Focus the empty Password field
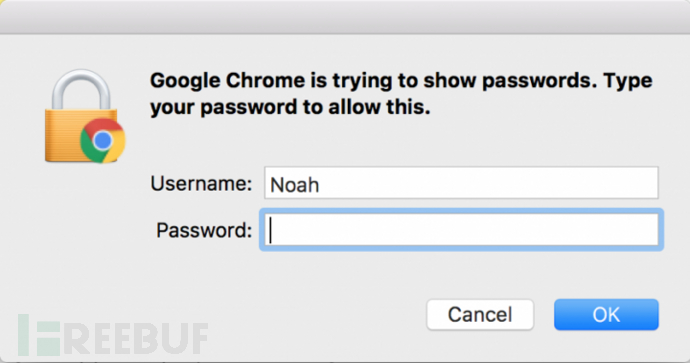 [x=461, y=230]
